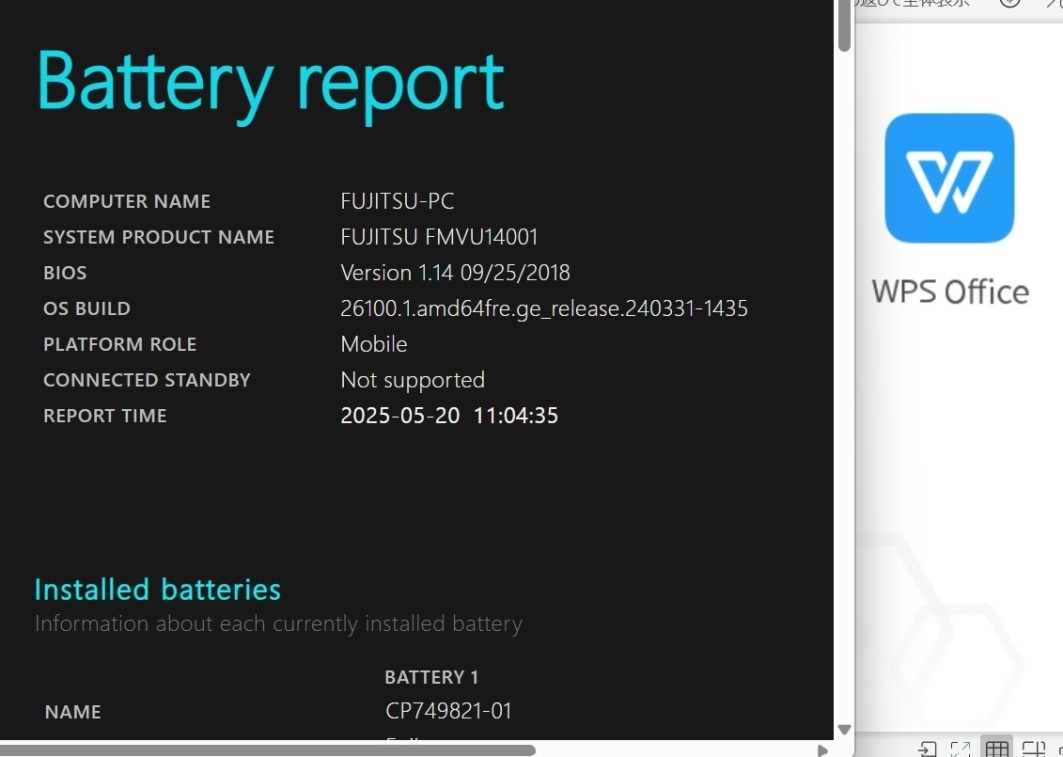Viewport: 1063px width, 757px height.
Task: Select the '26100.1.amd64fre.ge_release.240331-1435' value
Action: 544,309
